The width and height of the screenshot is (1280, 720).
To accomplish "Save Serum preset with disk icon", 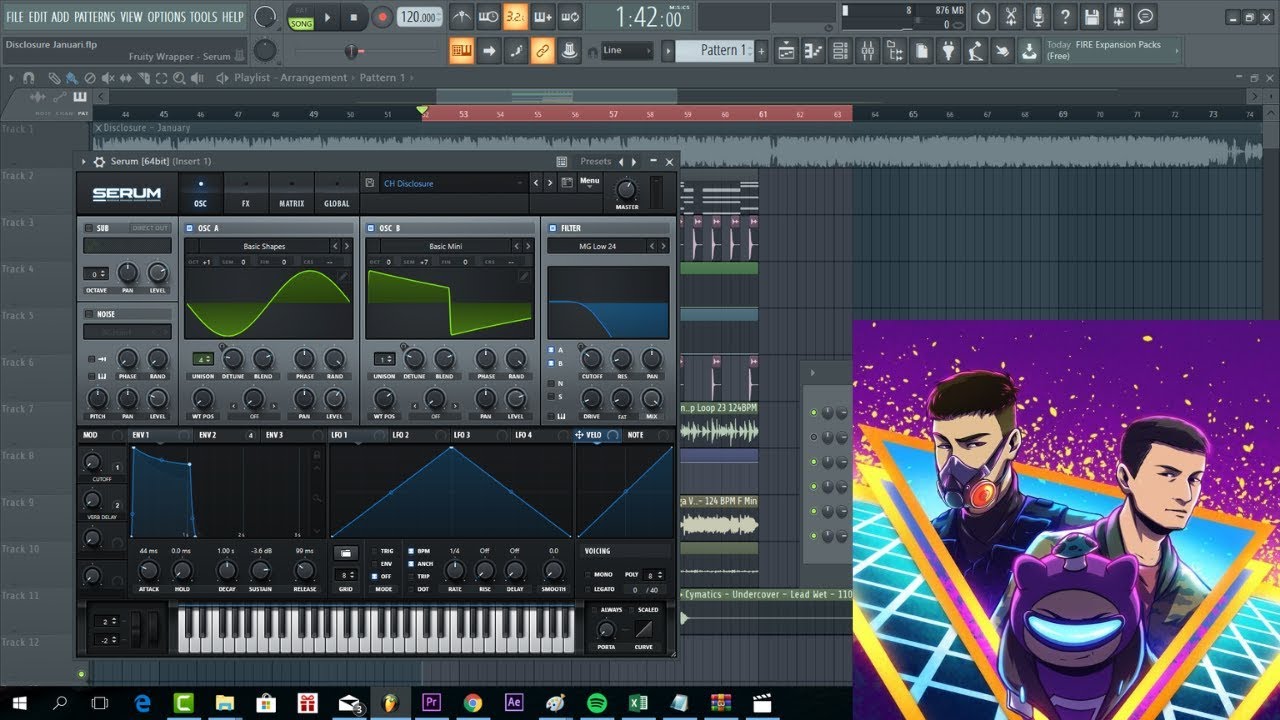I will (x=369, y=183).
